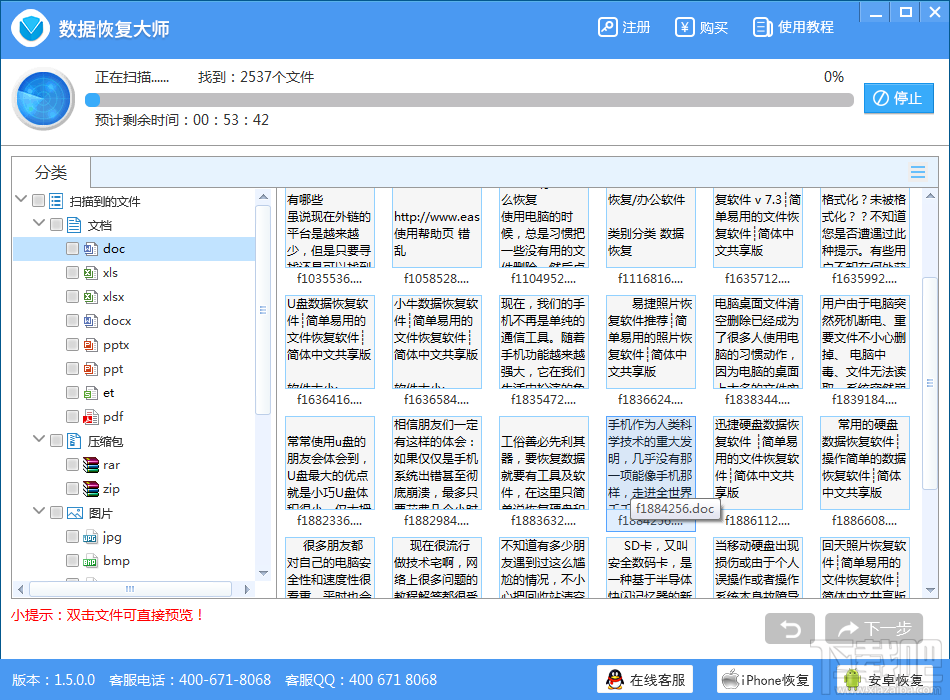Click the scan progress bar
This screenshot has width=950, height=700.
click(x=470, y=100)
